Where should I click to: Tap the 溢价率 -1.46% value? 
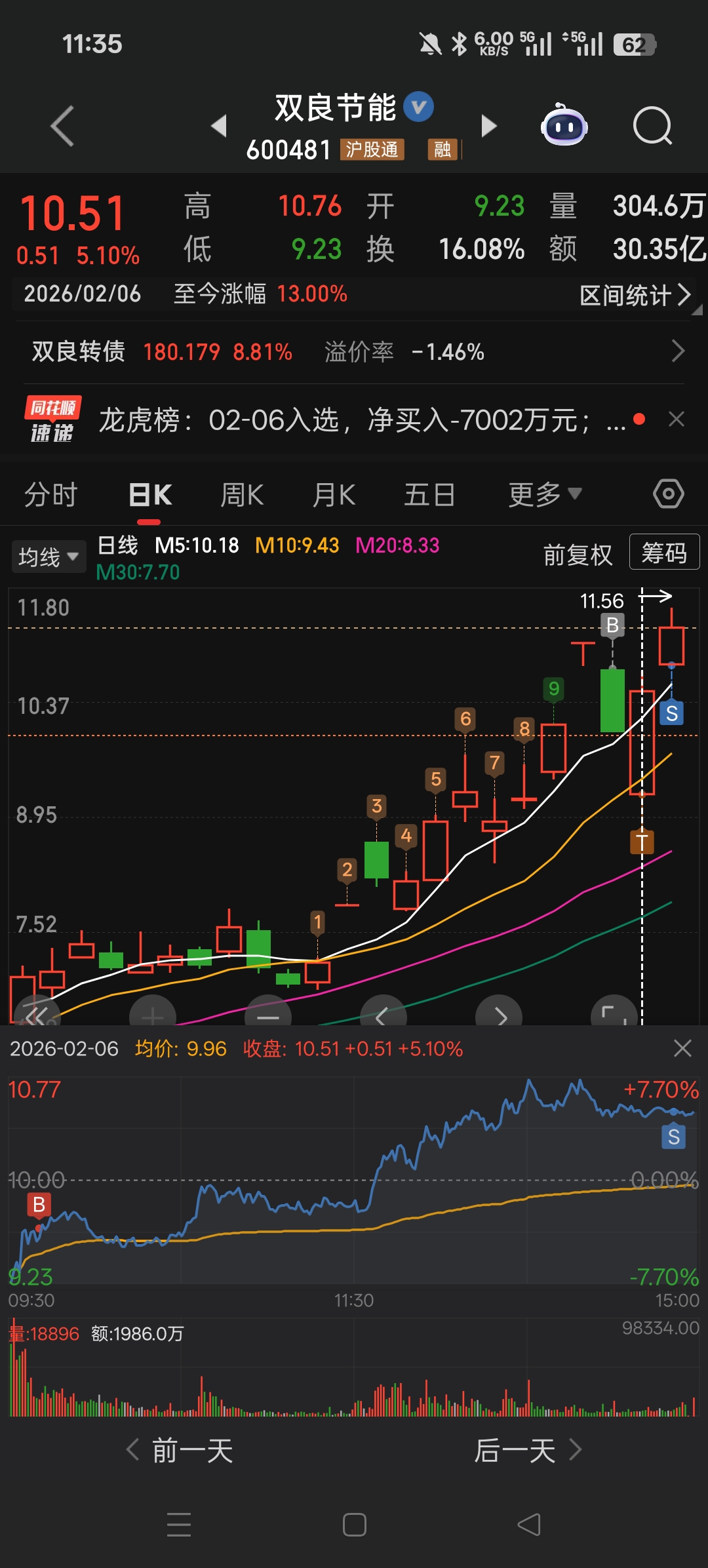point(448,352)
